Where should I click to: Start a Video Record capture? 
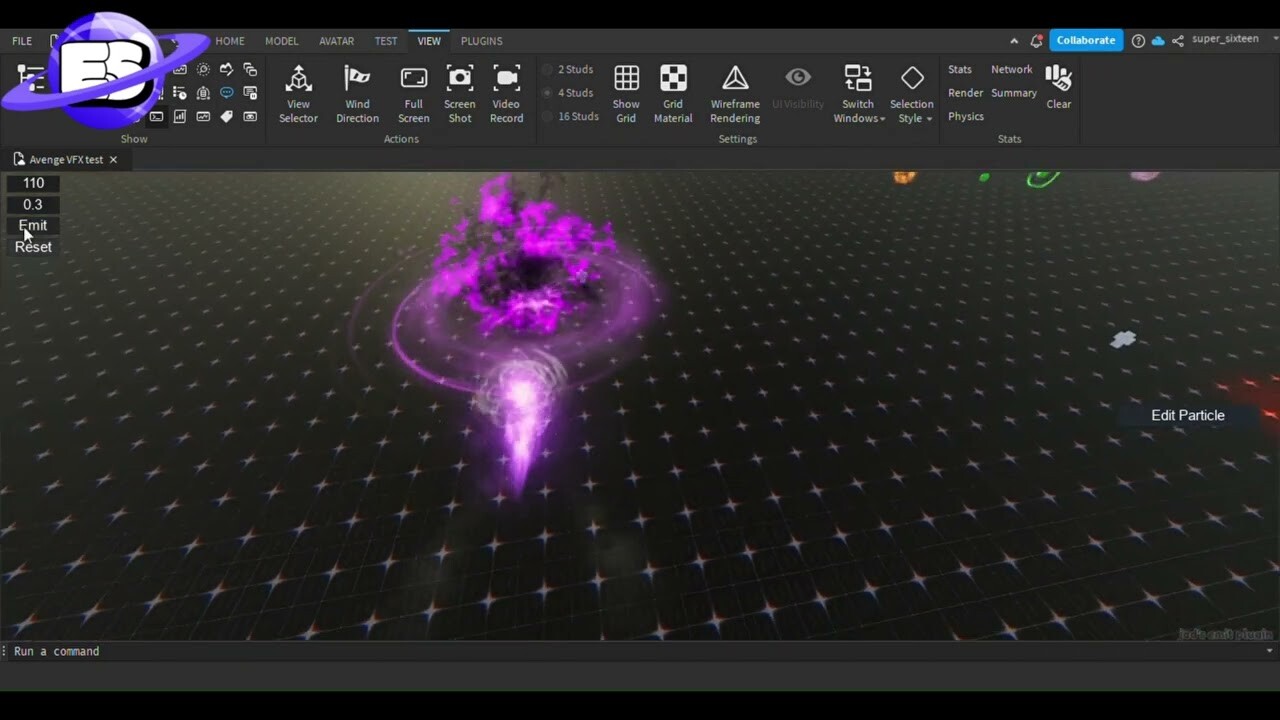click(506, 92)
